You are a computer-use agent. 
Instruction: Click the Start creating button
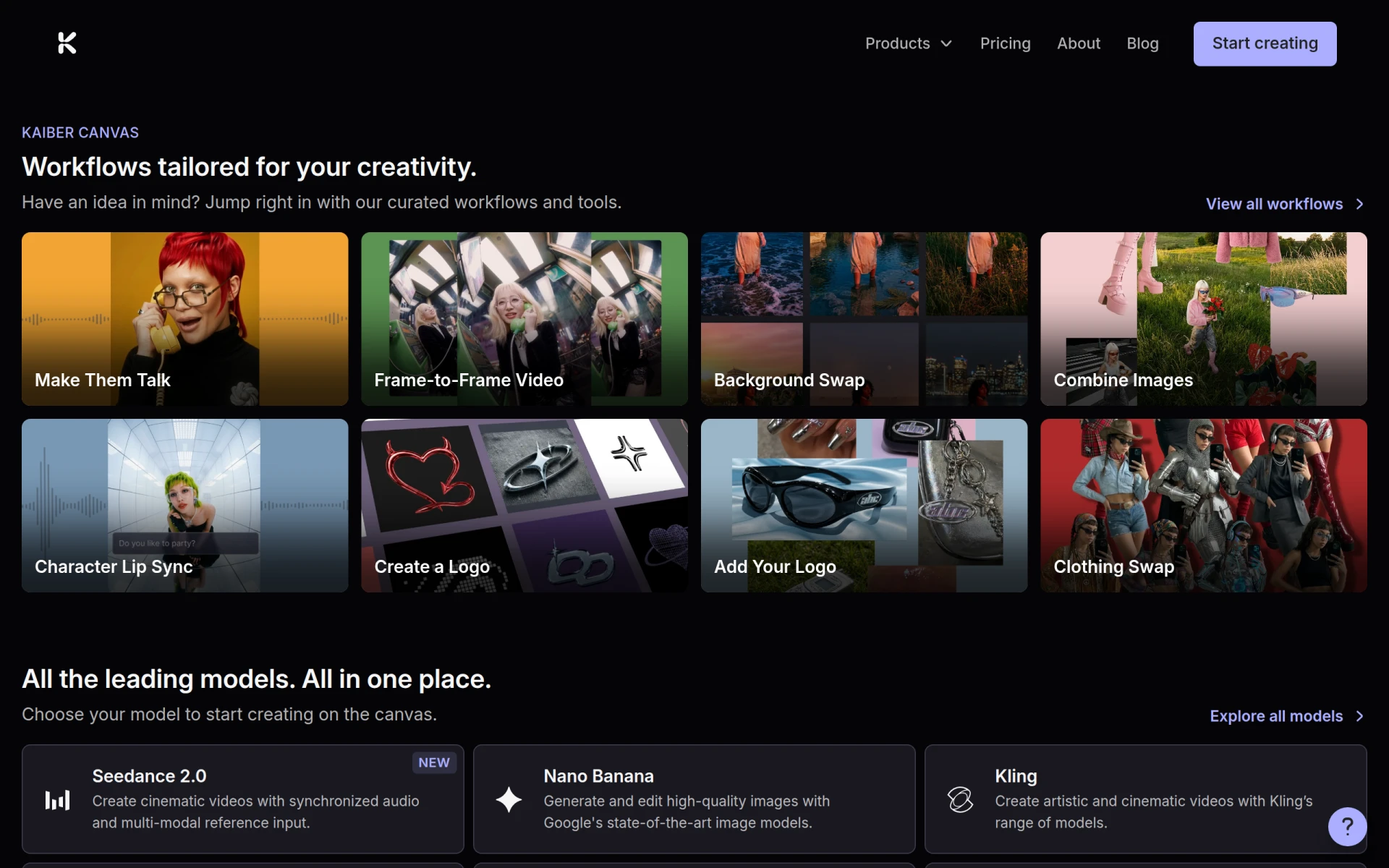[x=1265, y=43]
